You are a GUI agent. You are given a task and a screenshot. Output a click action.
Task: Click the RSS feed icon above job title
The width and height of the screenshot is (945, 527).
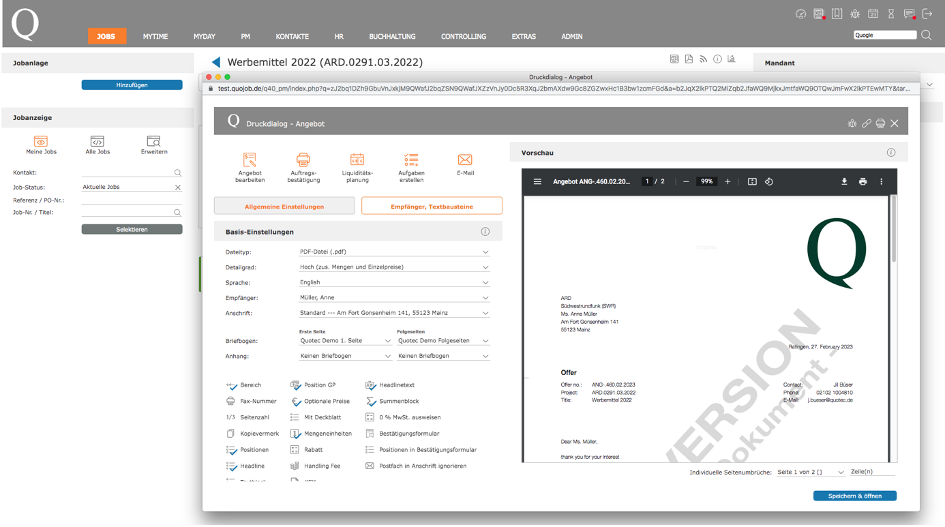[x=703, y=59]
